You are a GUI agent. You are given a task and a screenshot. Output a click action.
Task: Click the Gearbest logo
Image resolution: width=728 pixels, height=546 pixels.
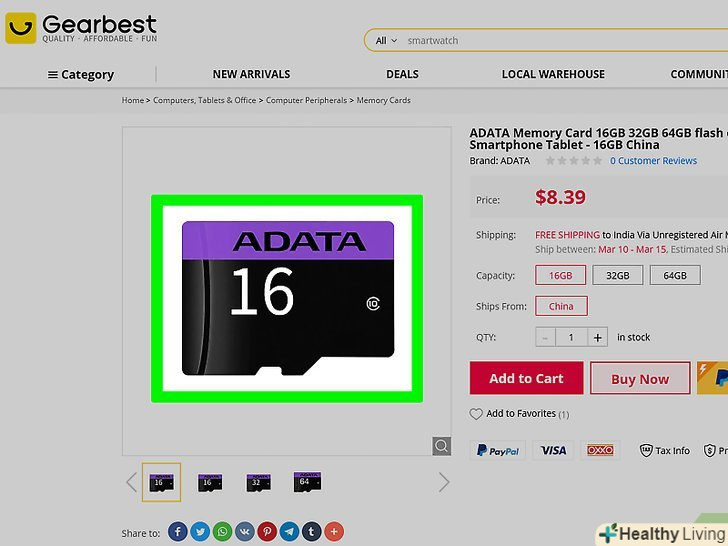pyautogui.click(x=81, y=28)
